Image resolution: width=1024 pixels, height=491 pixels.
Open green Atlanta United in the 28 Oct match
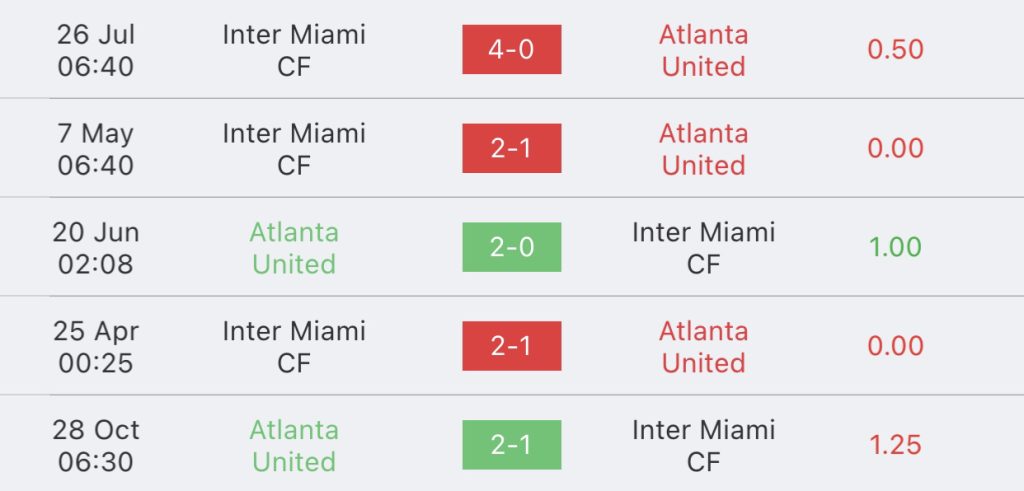pyautogui.click(x=294, y=446)
